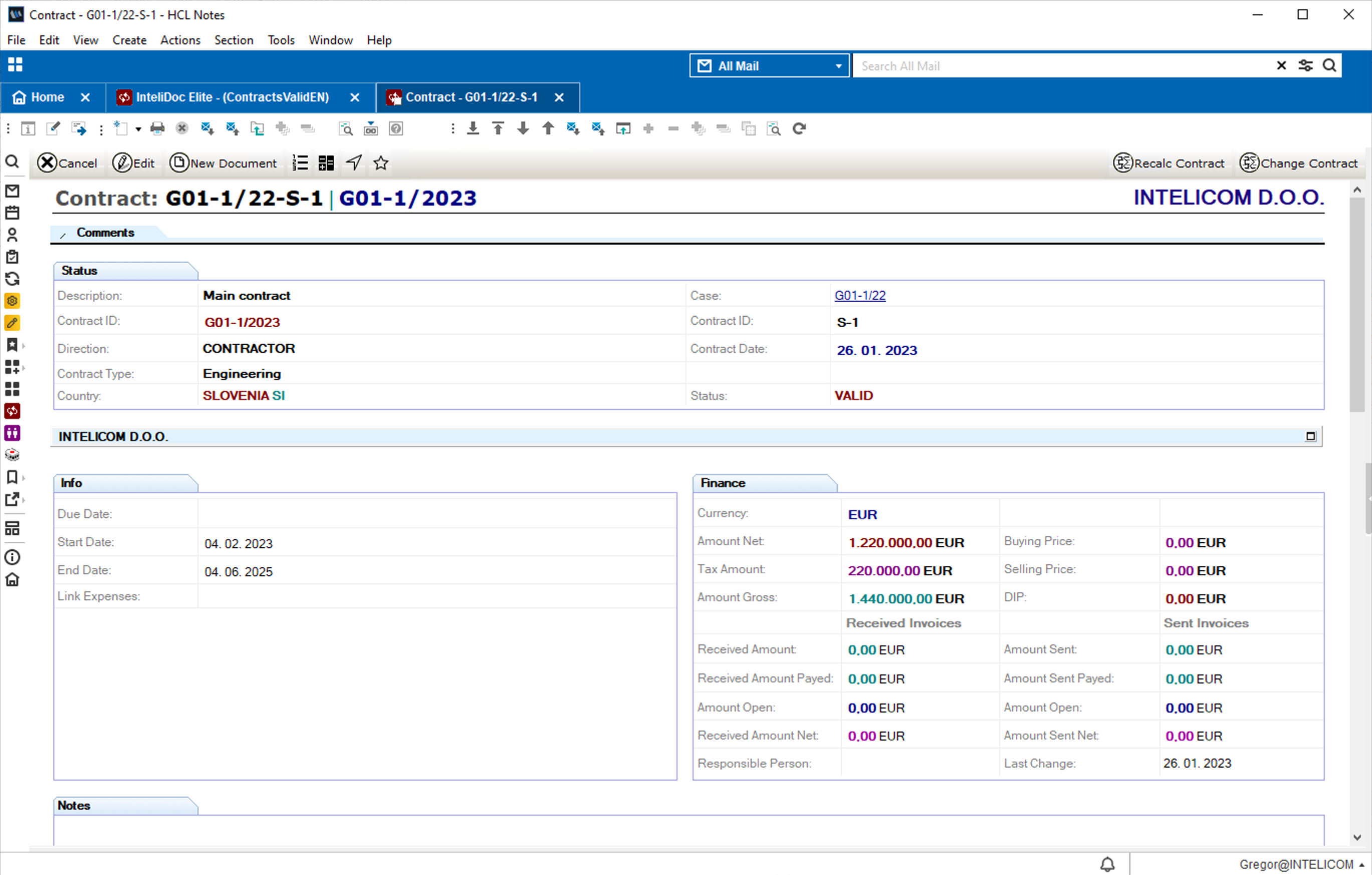Click the Document Properties toolbar icon
Image resolution: width=1372 pixels, height=875 pixels.
pos(28,129)
